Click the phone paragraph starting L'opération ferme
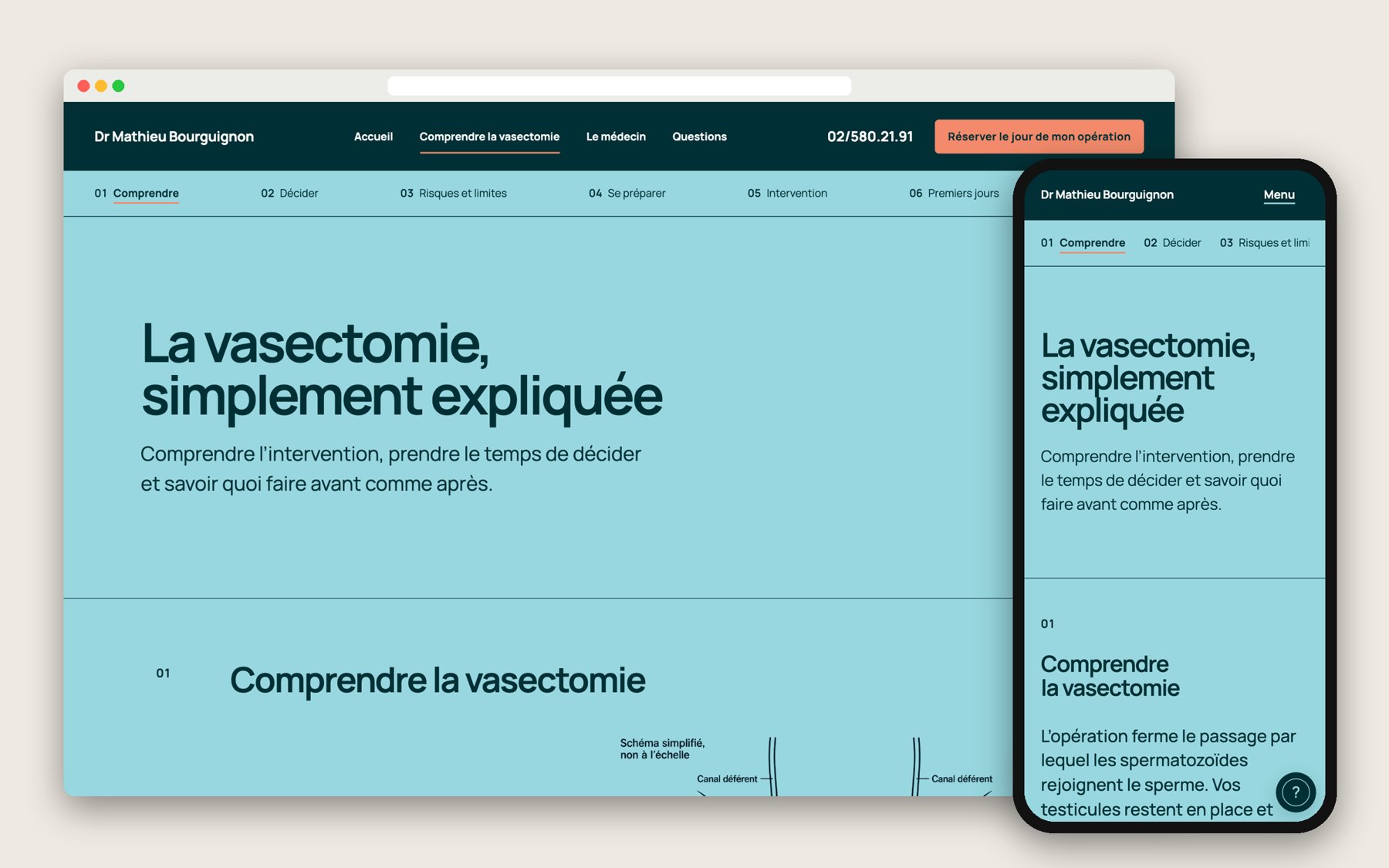The height and width of the screenshot is (868, 1389). 1168,772
